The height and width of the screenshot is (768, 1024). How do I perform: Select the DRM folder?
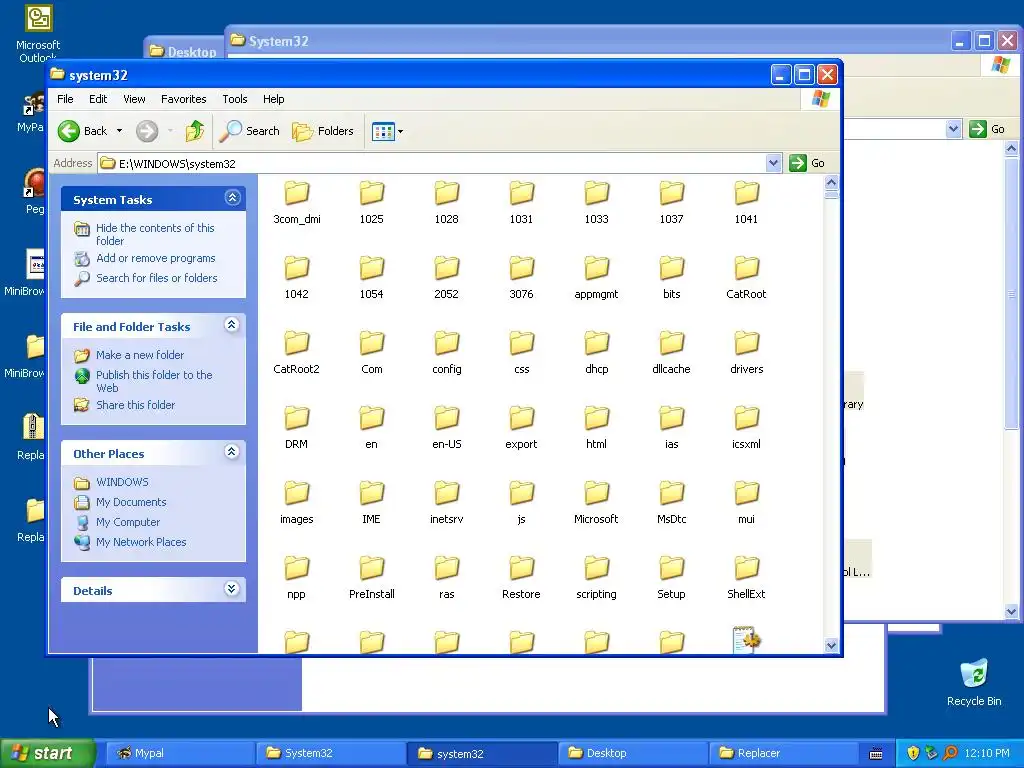[x=296, y=428]
